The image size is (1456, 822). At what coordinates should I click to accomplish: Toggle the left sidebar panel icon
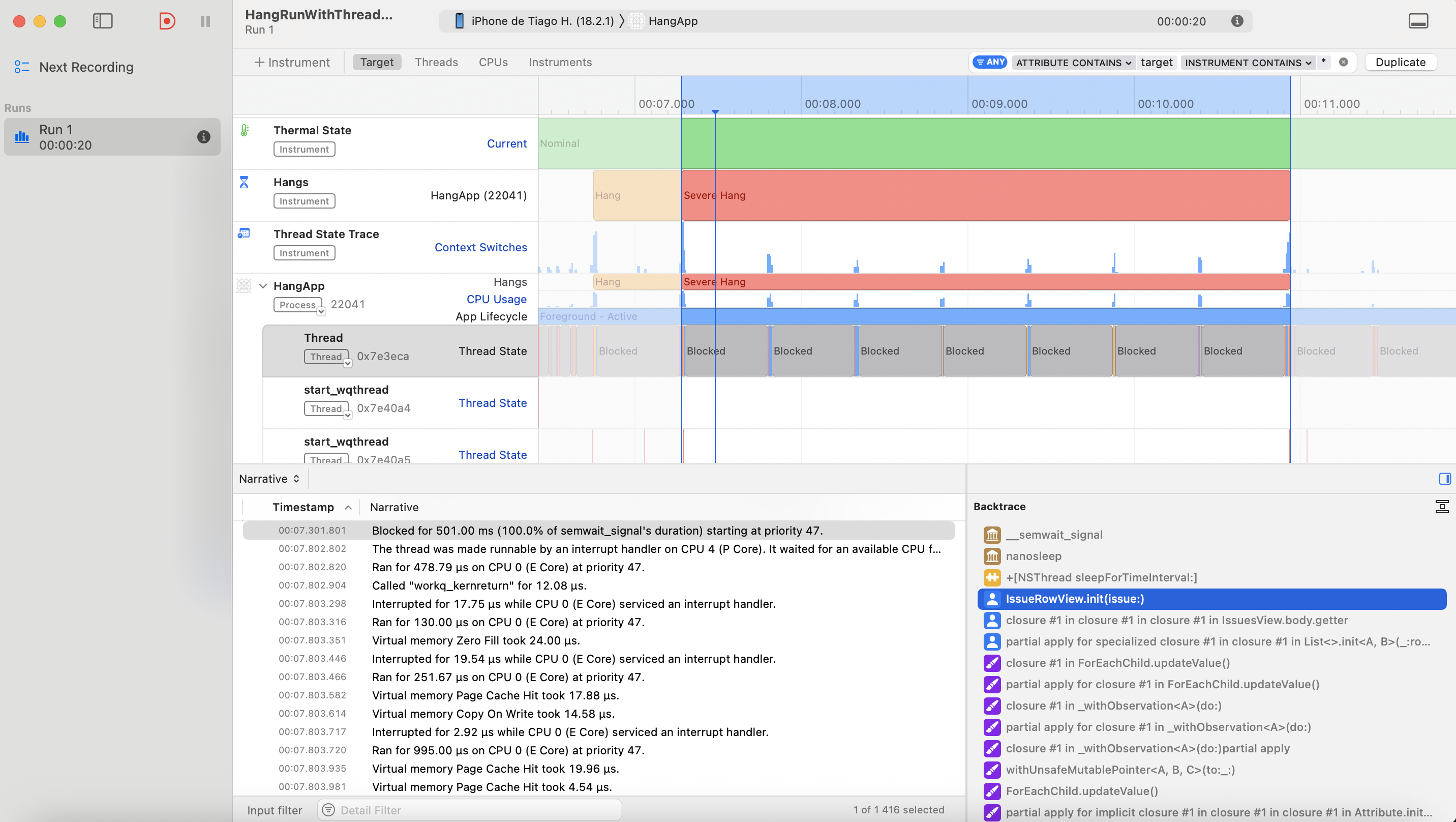point(102,21)
